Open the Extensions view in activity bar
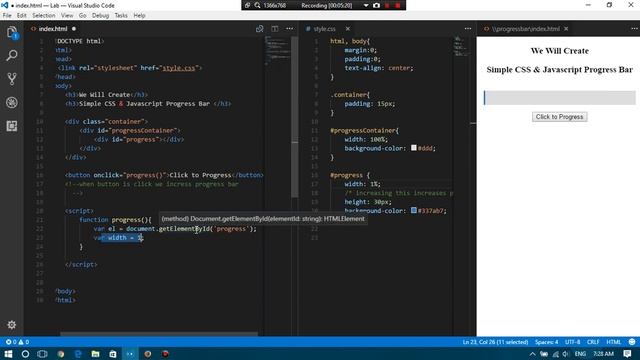 click(12, 126)
